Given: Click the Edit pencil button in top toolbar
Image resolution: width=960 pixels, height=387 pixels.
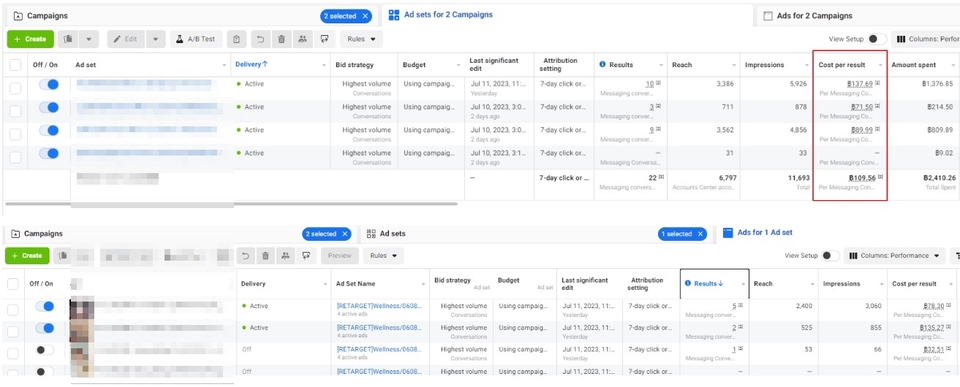Looking at the screenshot, I should click(126, 39).
